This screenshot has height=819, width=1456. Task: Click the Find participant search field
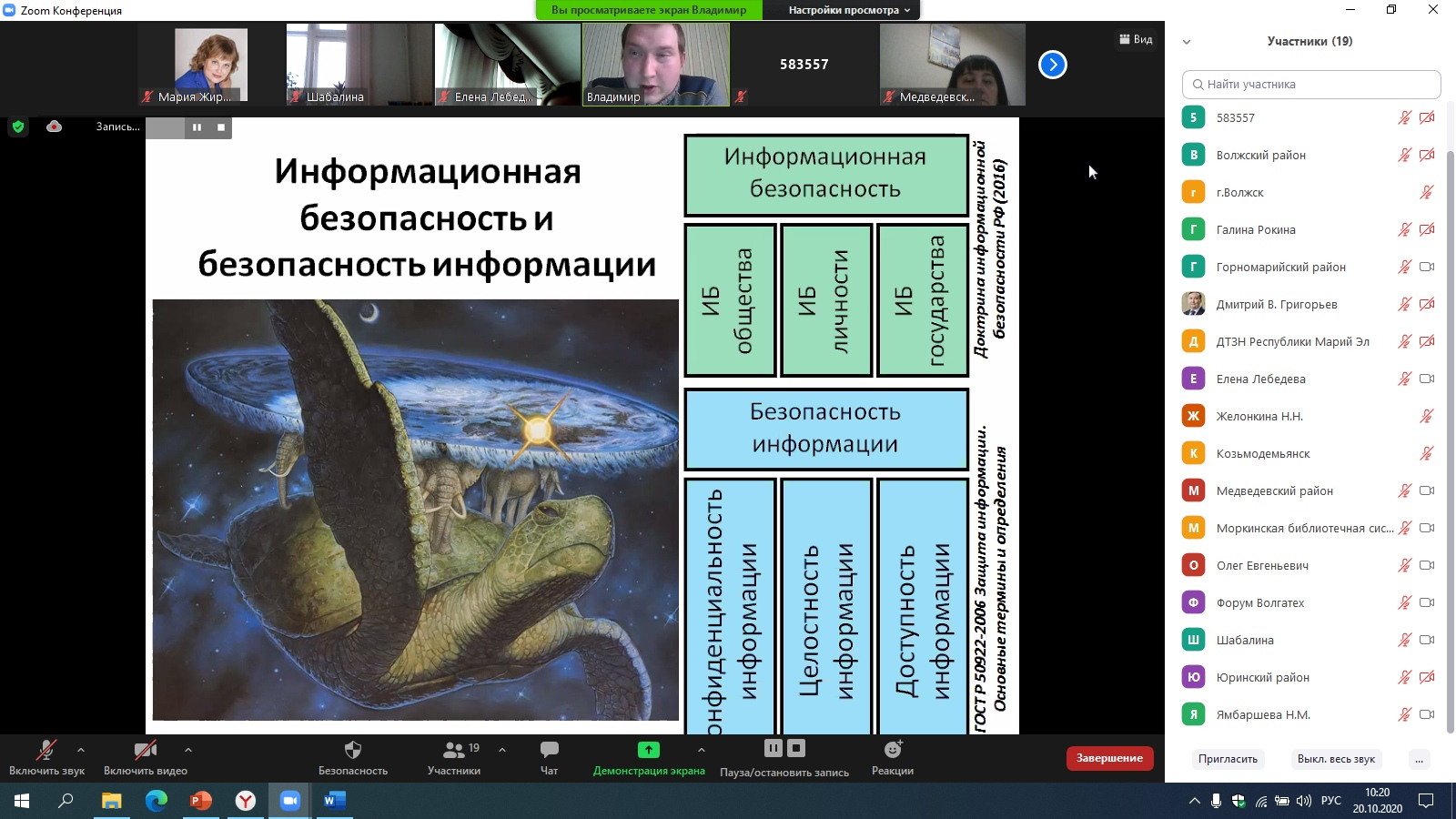1311,84
